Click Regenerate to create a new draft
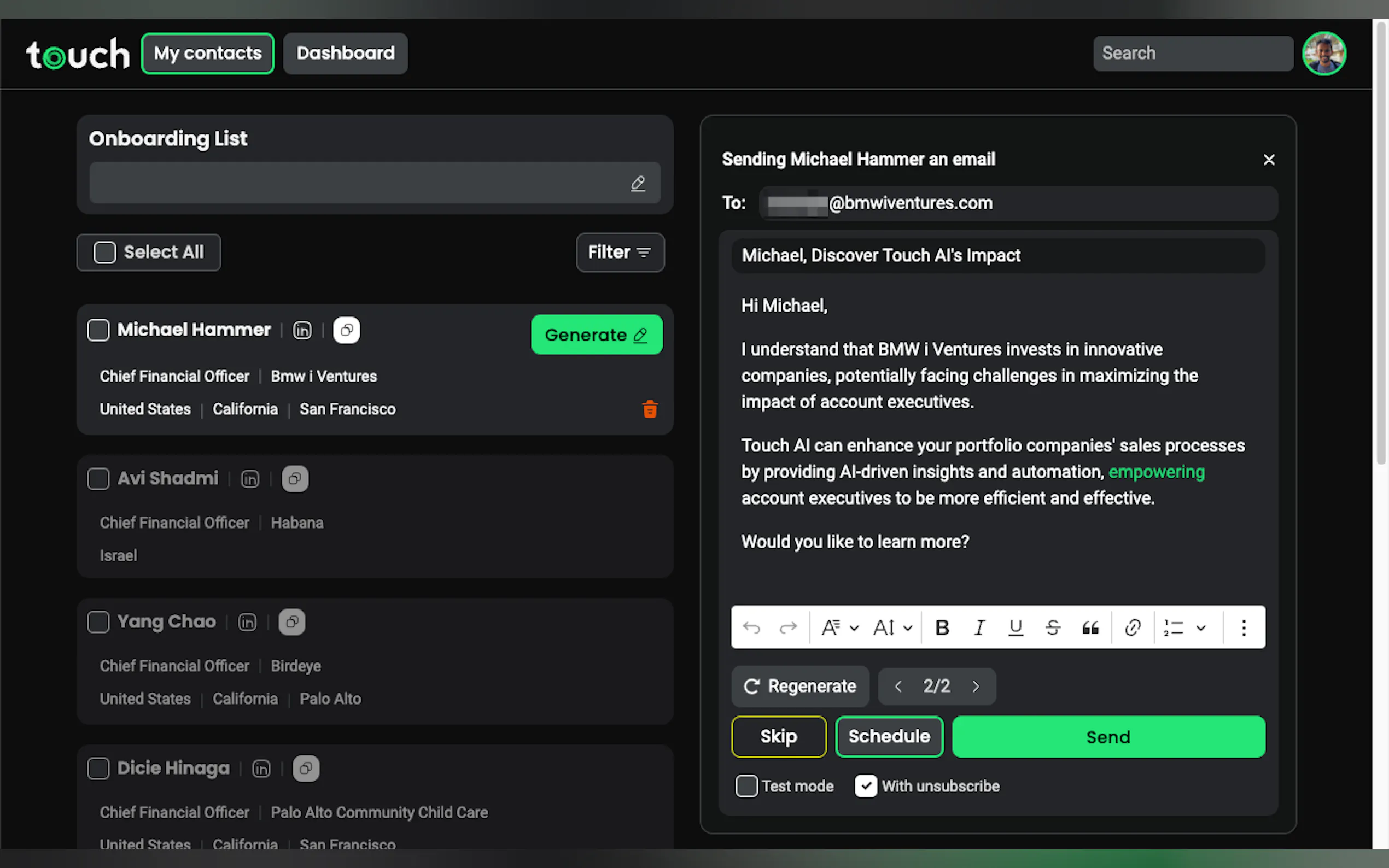The height and width of the screenshot is (868, 1389). [x=800, y=686]
